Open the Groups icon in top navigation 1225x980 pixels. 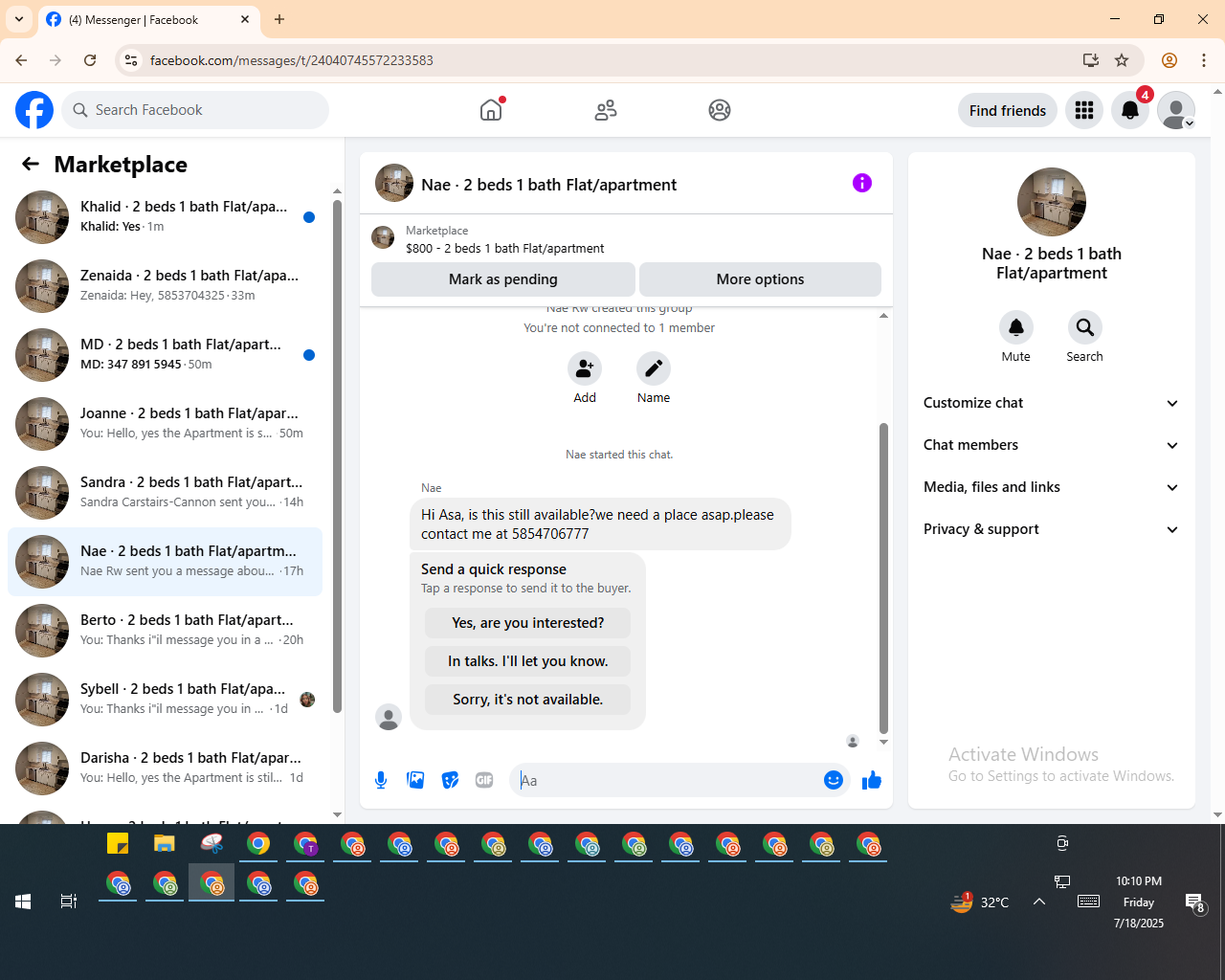[720, 110]
